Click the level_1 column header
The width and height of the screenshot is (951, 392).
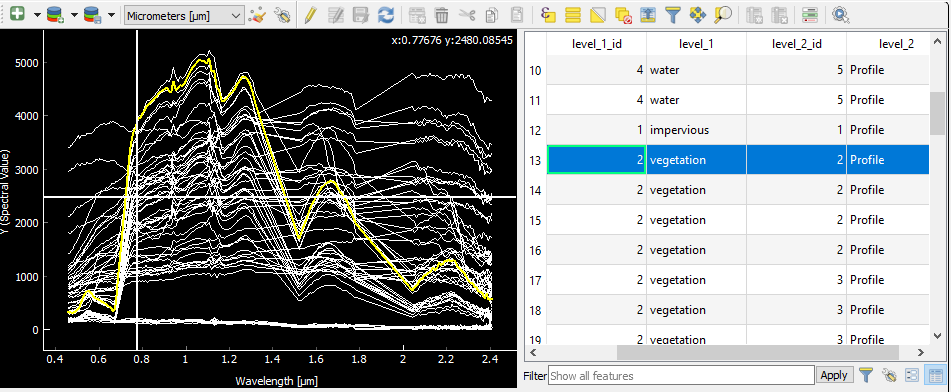696,43
